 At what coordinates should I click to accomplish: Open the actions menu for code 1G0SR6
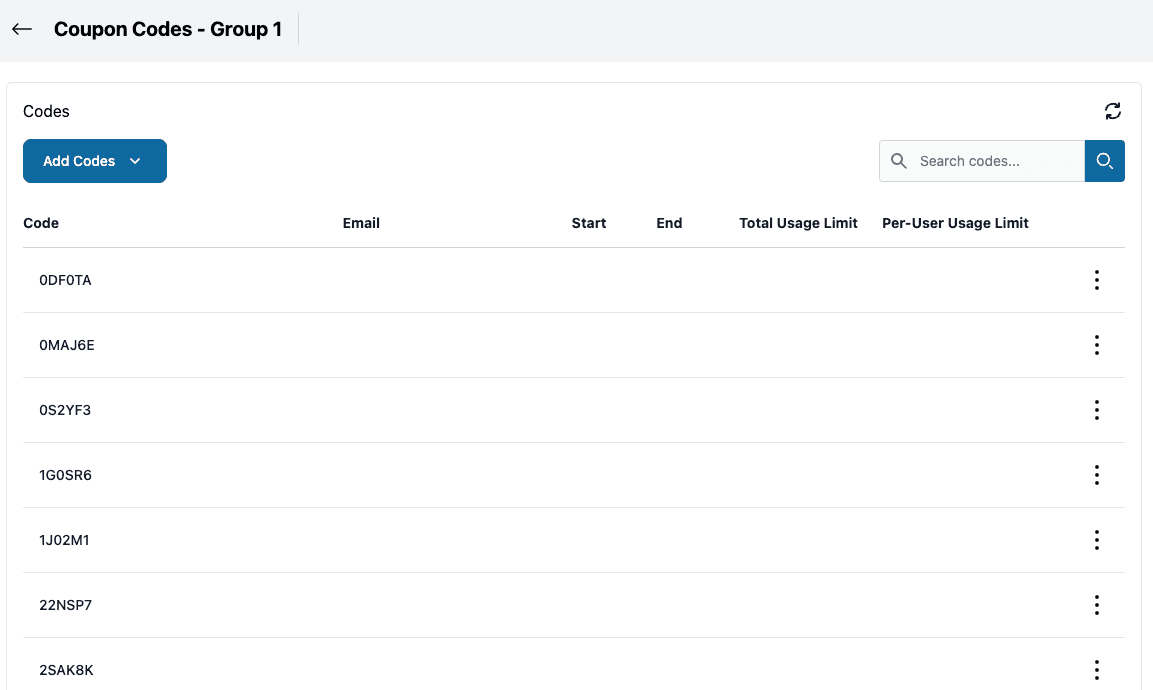click(x=1096, y=475)
